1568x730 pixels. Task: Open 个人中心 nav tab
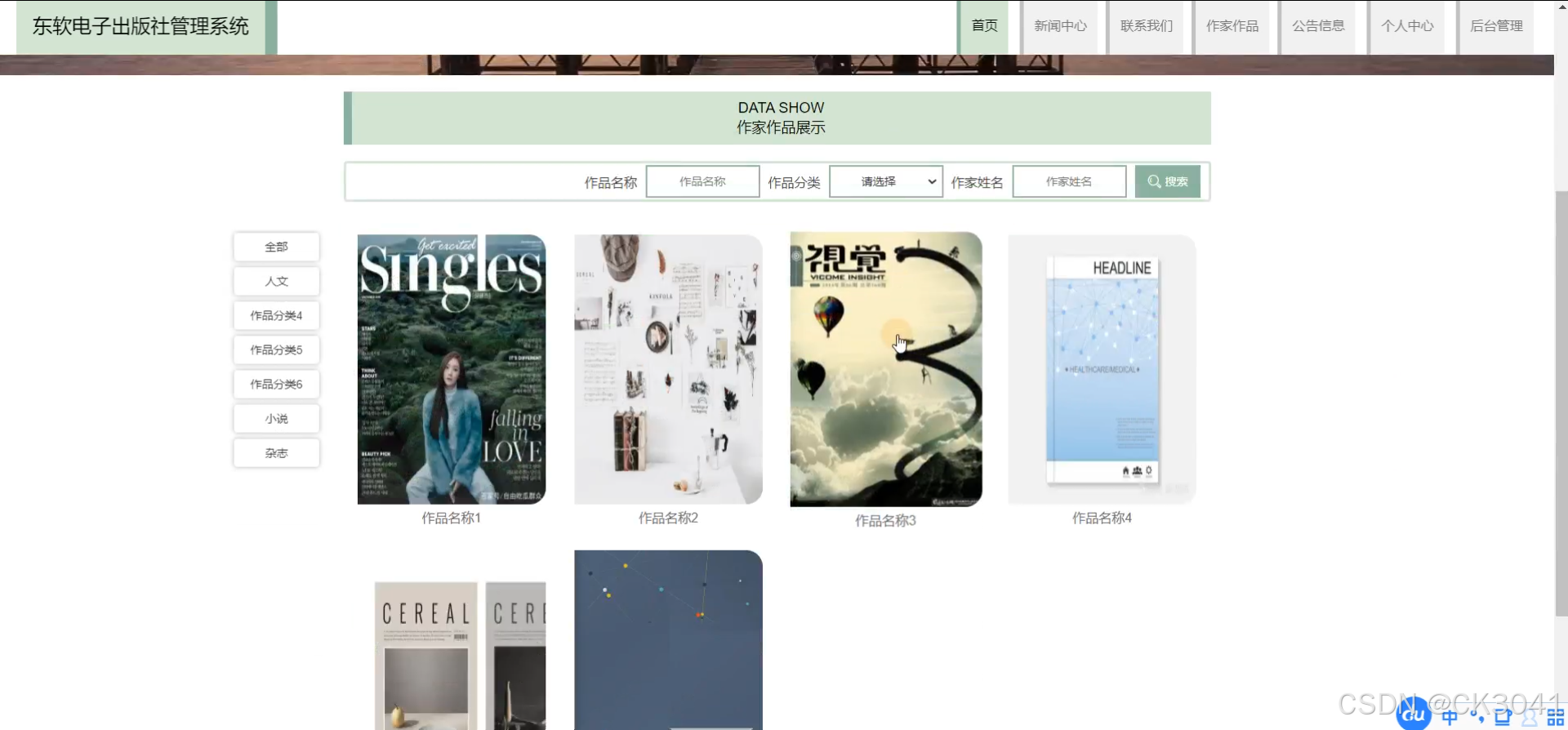pos(1406,27)
